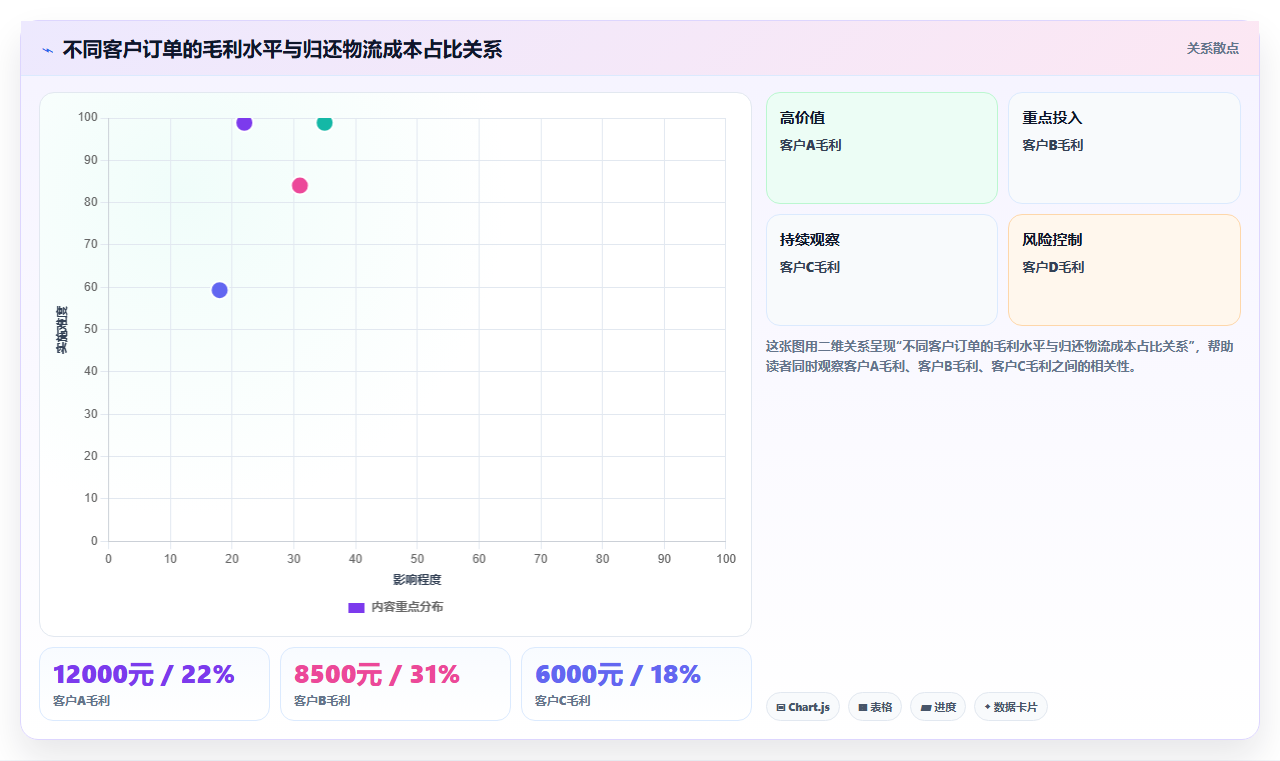Click the pink scatter point at 31

[300, 185]
